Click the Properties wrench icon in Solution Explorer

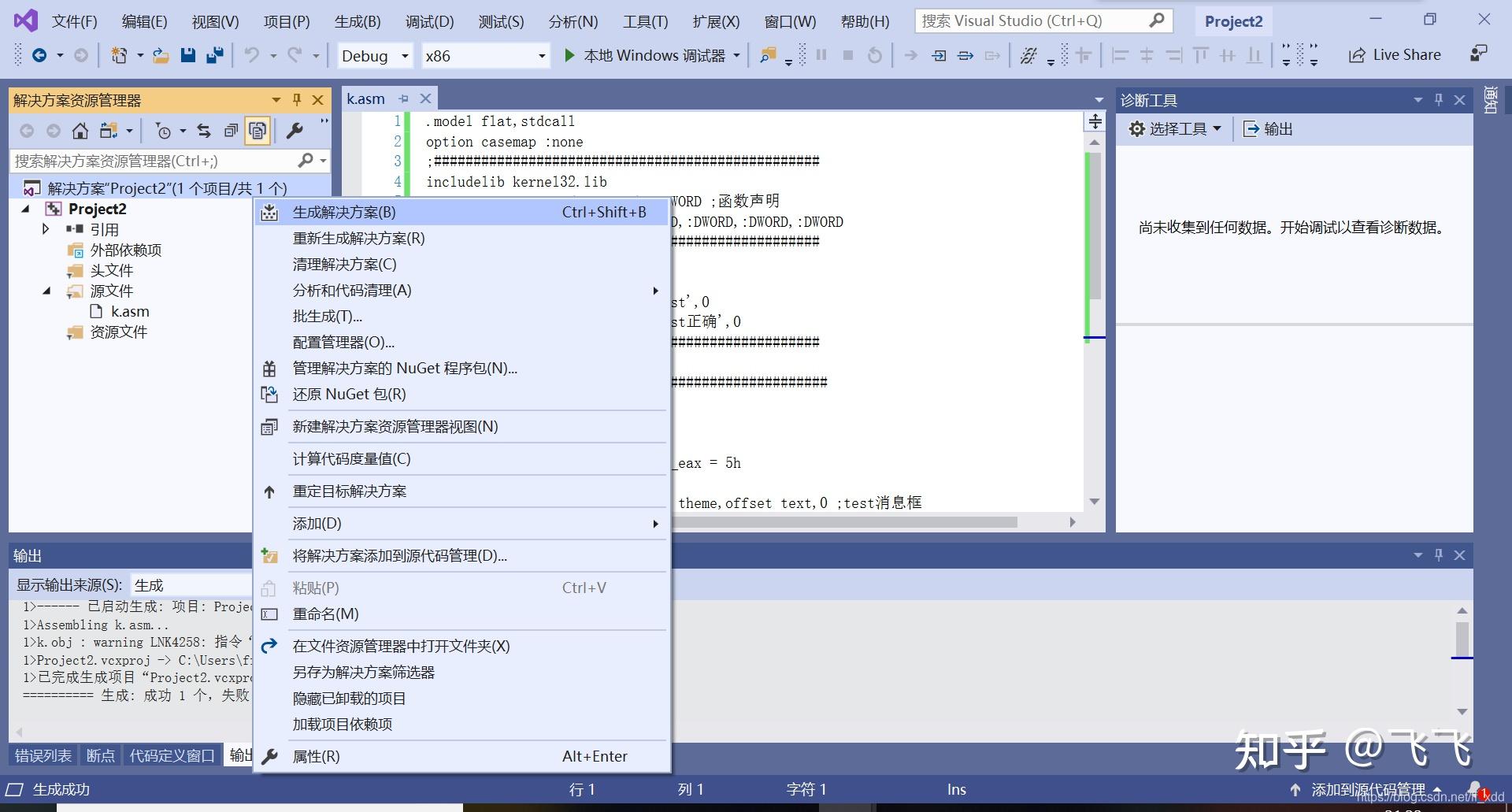pos(295,131)
